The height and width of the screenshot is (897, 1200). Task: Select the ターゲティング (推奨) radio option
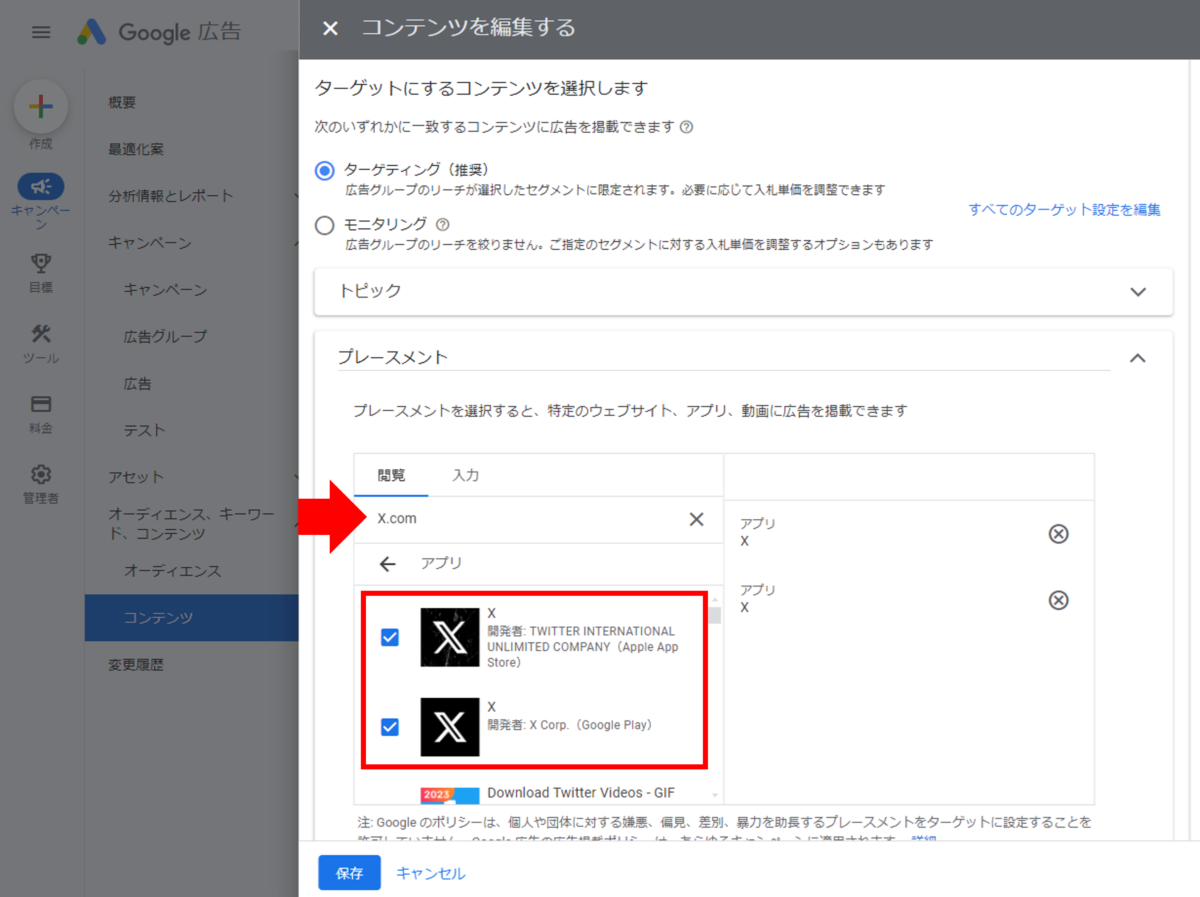(324, 171)
